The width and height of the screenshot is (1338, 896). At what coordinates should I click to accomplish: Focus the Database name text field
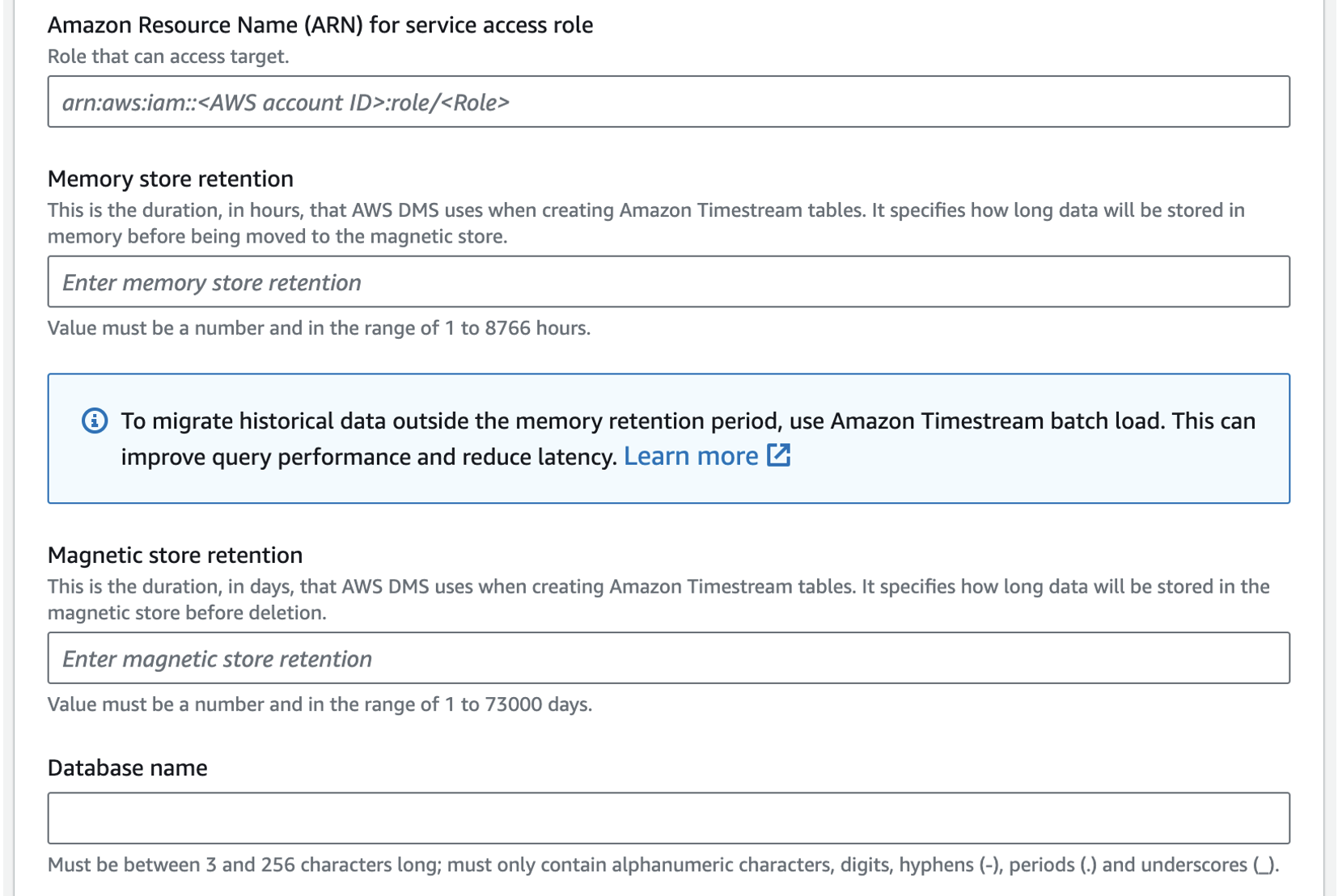[668, 818]
